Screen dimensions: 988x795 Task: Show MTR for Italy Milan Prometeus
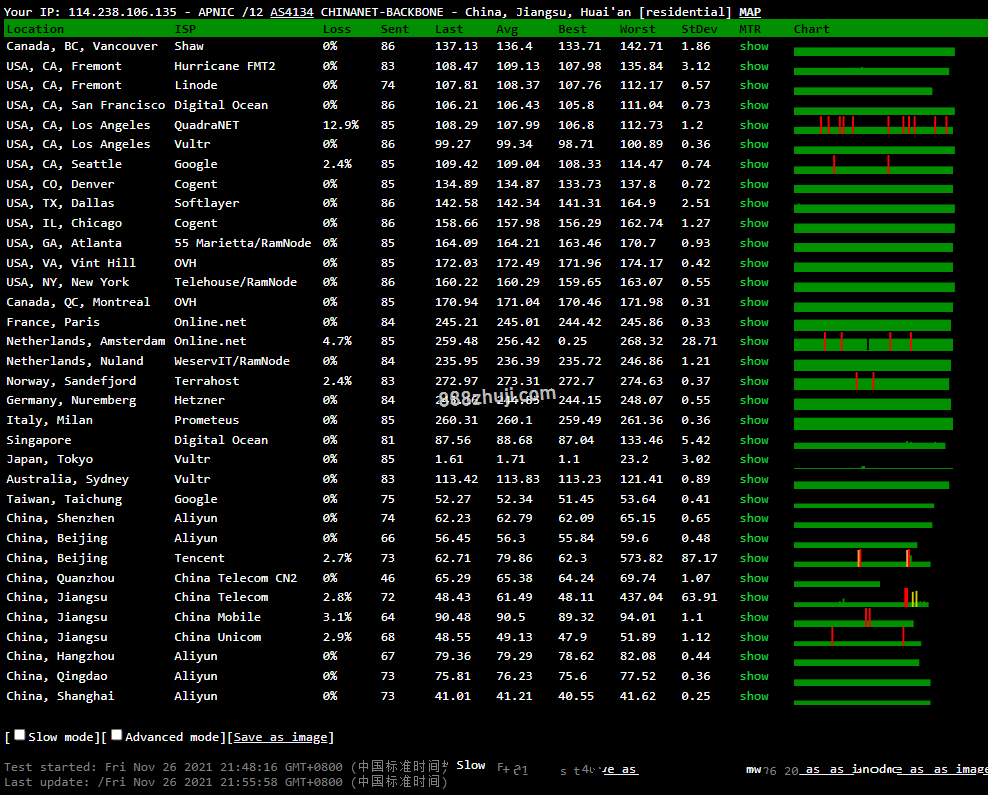point(754,420)
